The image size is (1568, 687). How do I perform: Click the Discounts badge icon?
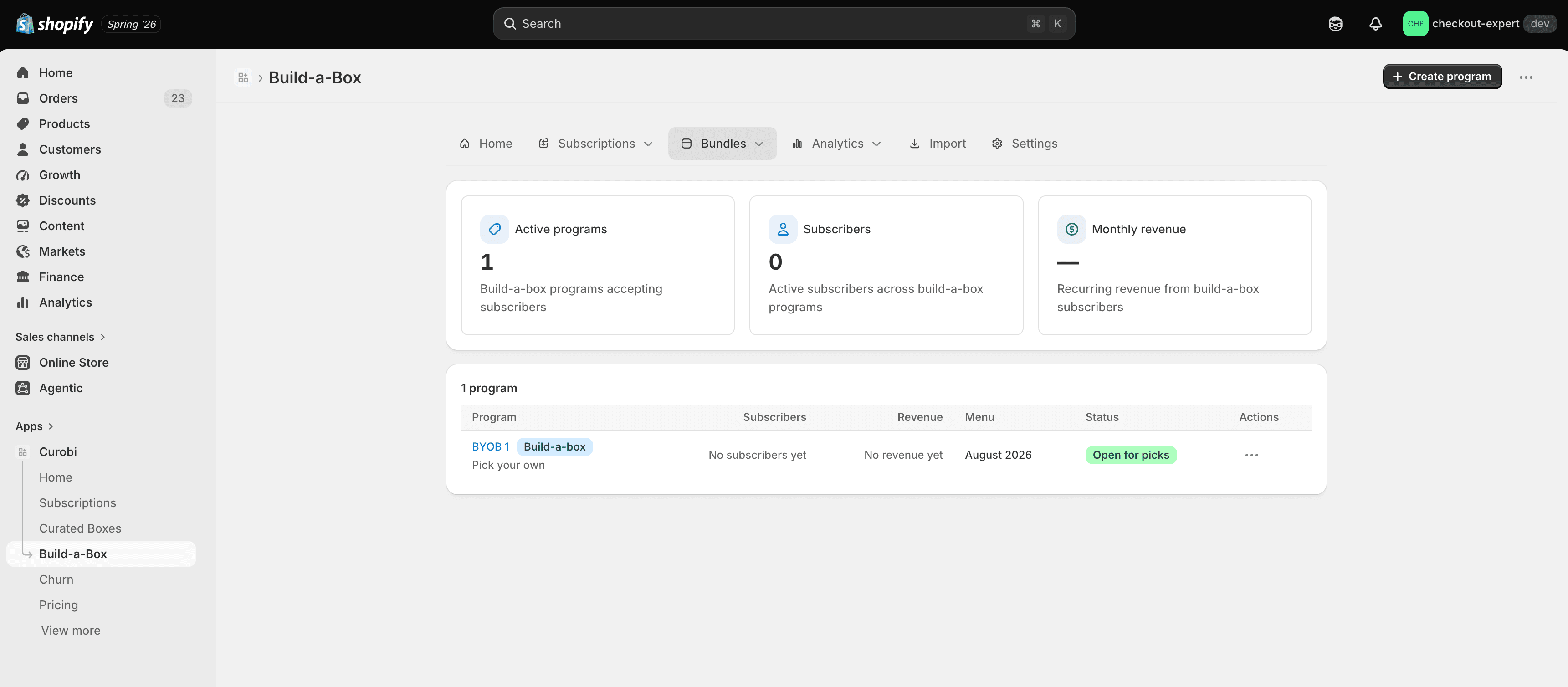click(x=23, y=201)
